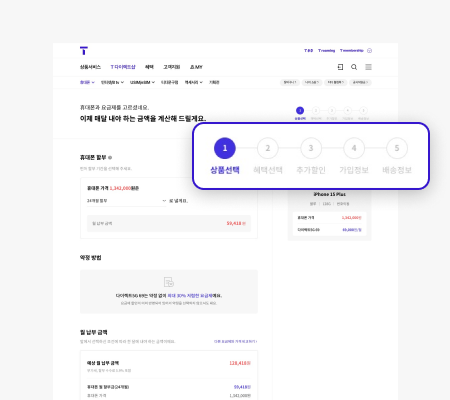Select step 1 circle 상품선택
The height and width of the screenshot is (400, 450).
[225, 148]
